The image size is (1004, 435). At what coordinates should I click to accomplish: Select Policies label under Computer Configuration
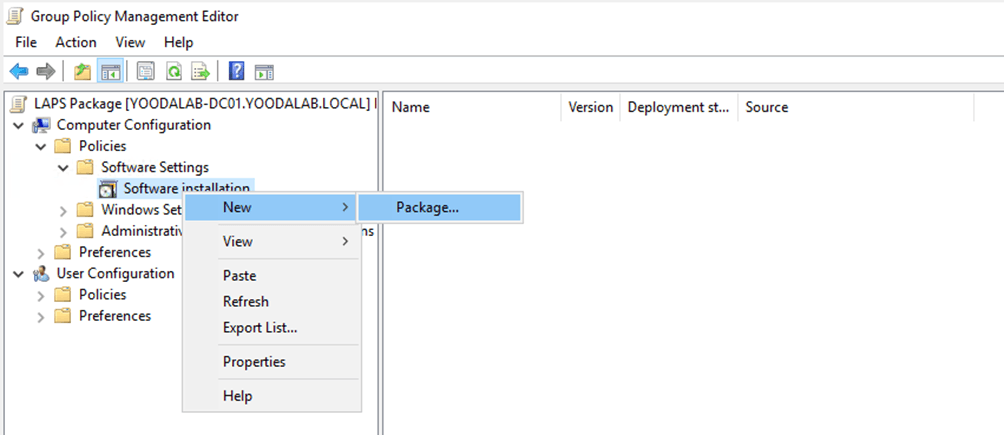pos(102,146)
